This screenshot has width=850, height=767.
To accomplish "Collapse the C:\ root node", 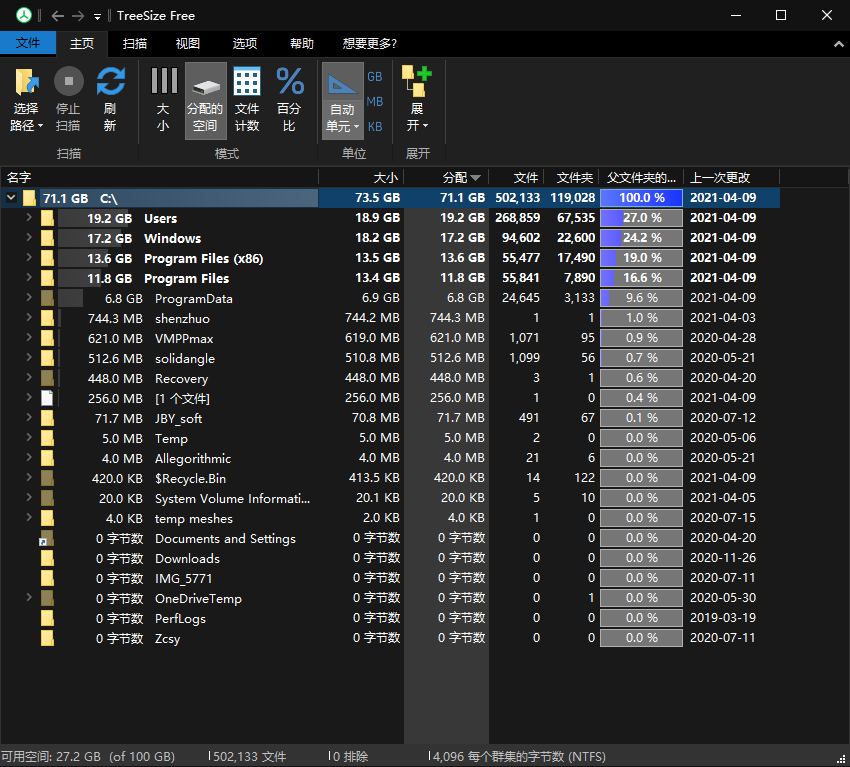I will pos(11,198).
